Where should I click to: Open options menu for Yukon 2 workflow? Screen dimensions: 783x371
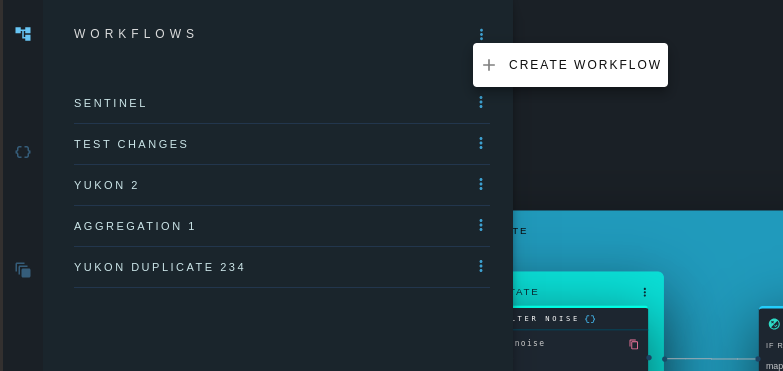click(481, 184)
